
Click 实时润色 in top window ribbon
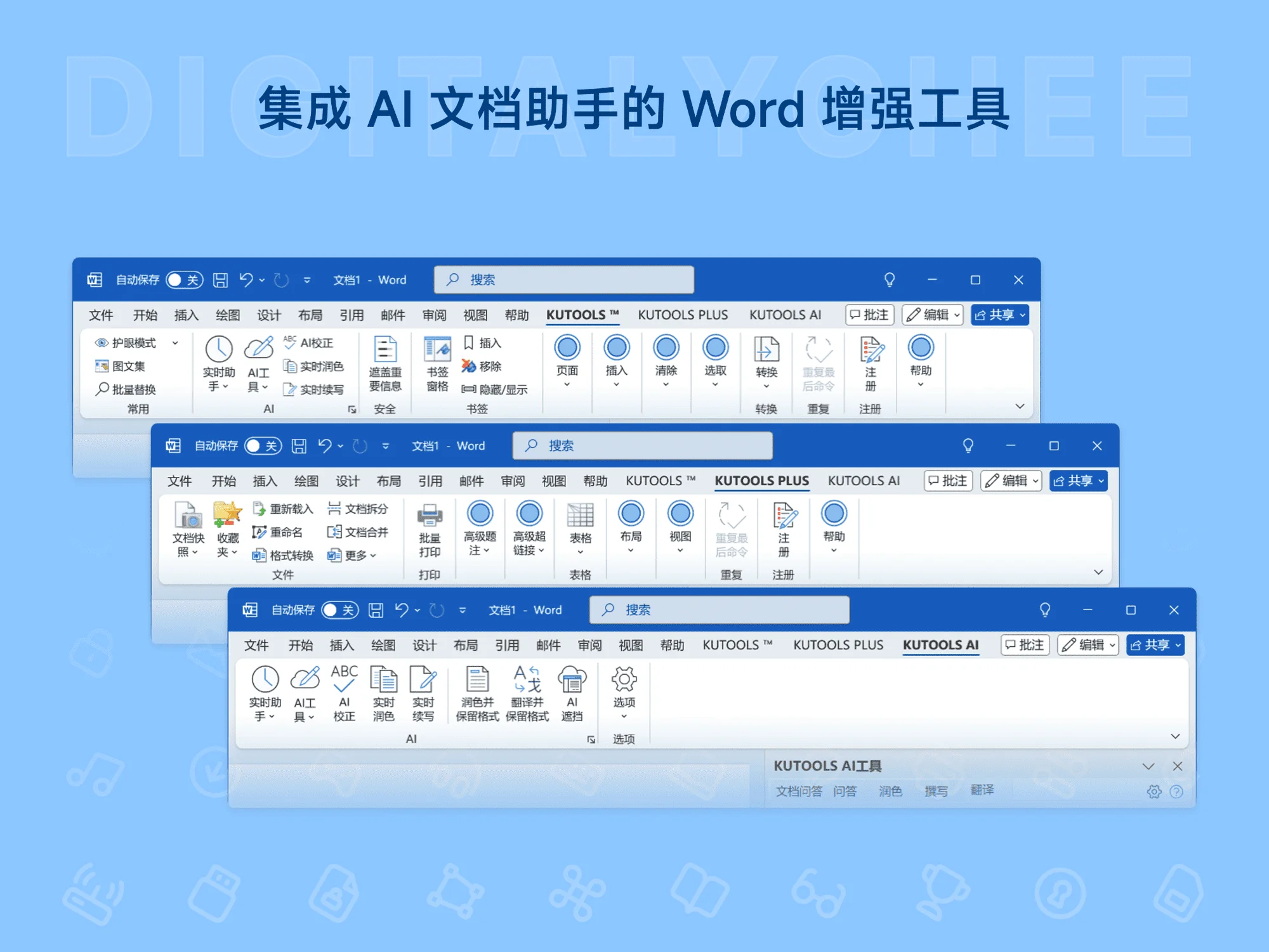tap(313, 366)
